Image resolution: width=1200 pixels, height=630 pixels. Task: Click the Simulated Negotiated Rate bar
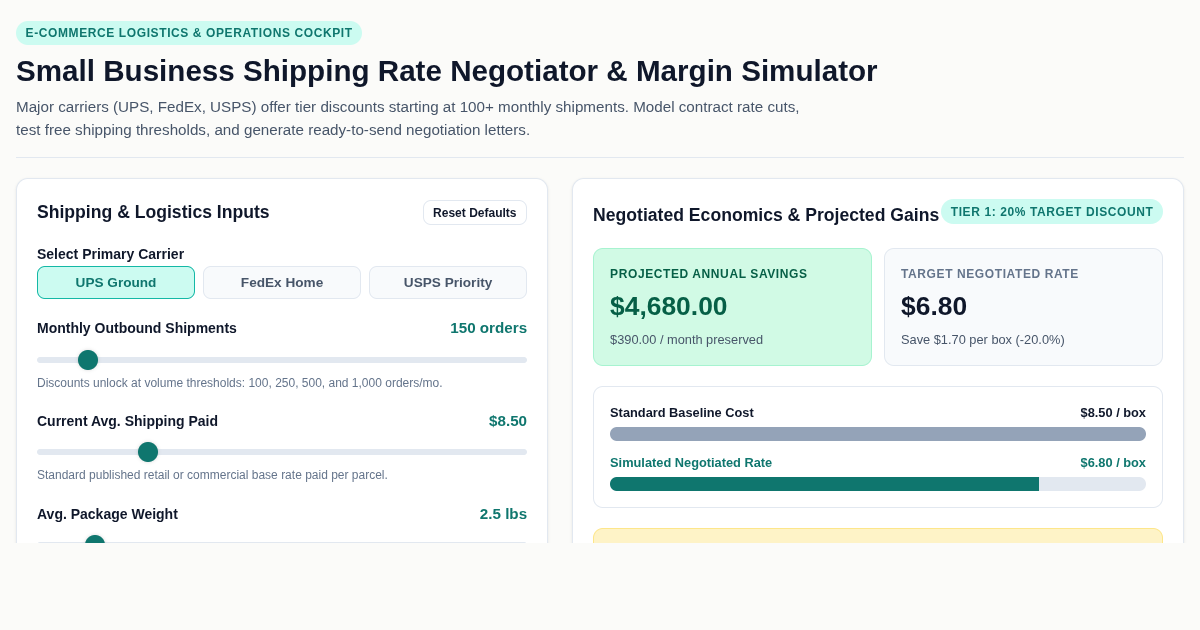point(878,484)
